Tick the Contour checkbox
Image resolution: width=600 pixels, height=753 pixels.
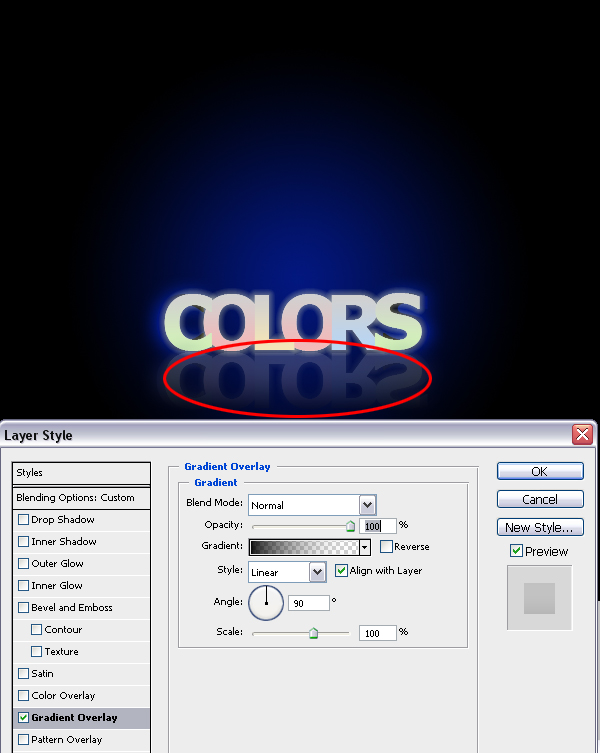pos(36,630)
